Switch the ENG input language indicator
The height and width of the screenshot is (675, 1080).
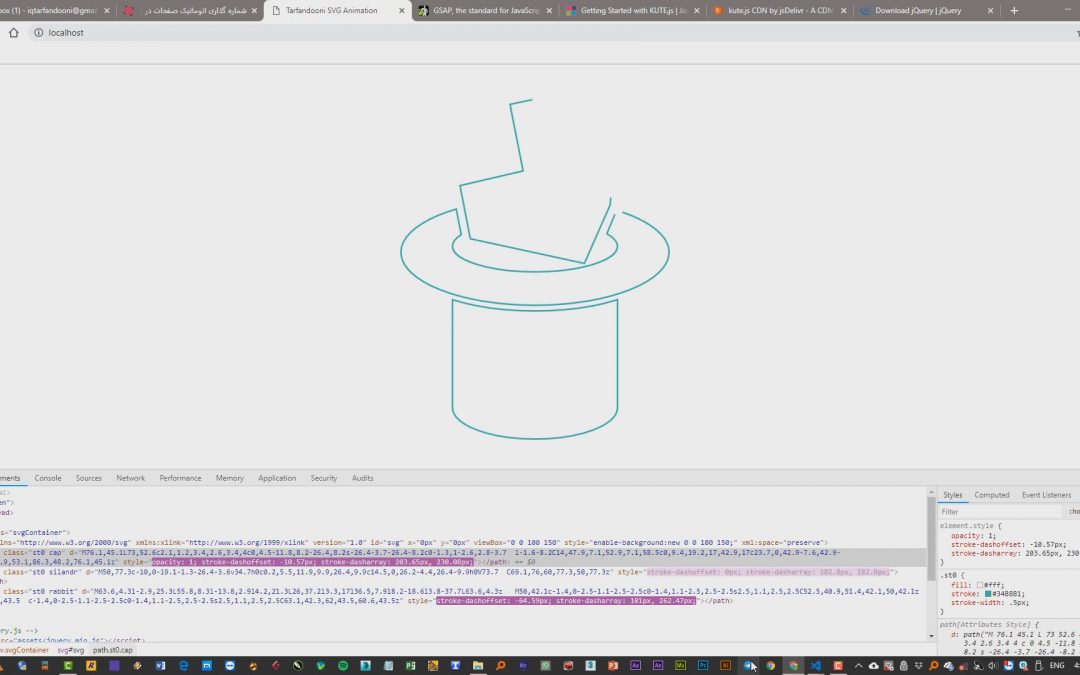pos(1057,665)
